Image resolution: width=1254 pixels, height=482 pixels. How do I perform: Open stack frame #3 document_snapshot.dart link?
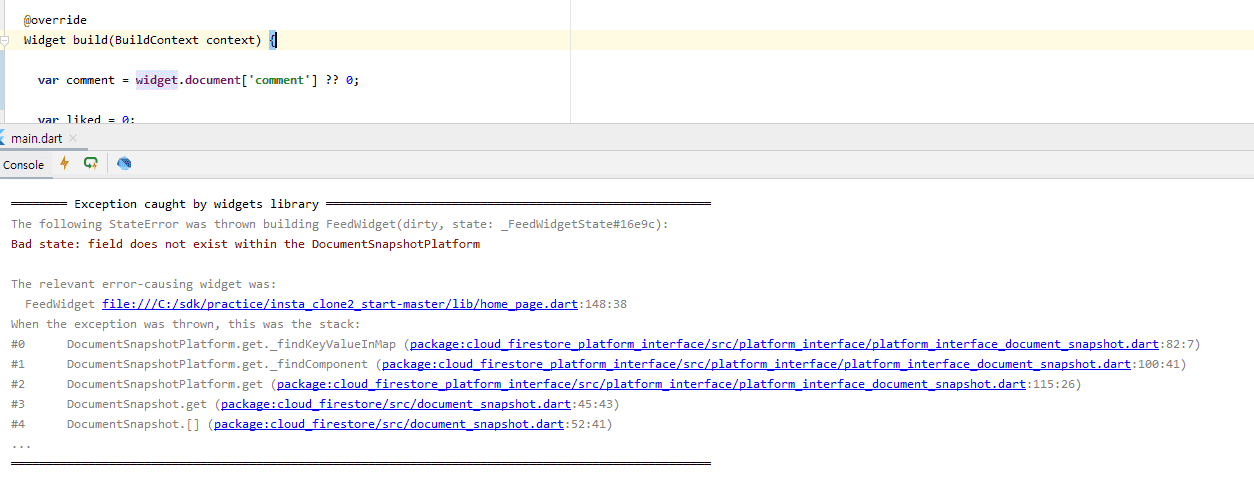click(x=396, y=404)
